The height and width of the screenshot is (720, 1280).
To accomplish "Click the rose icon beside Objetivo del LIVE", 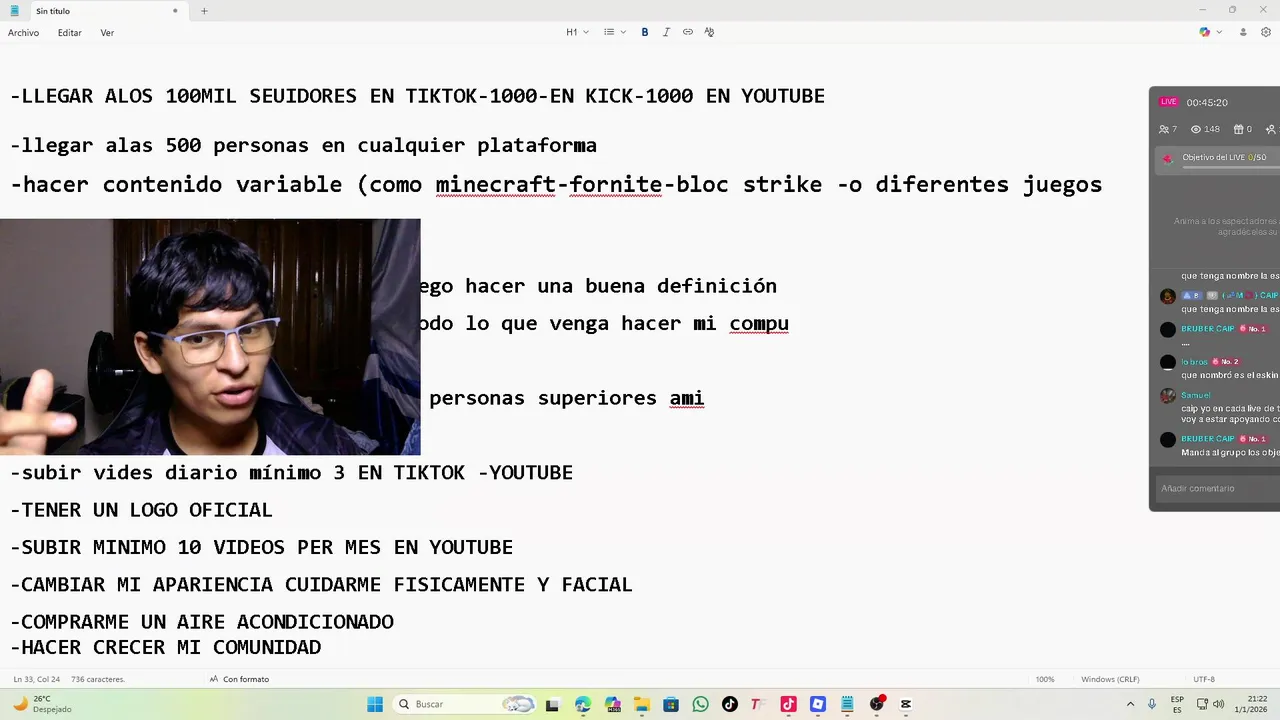I will coord(1167,159).
